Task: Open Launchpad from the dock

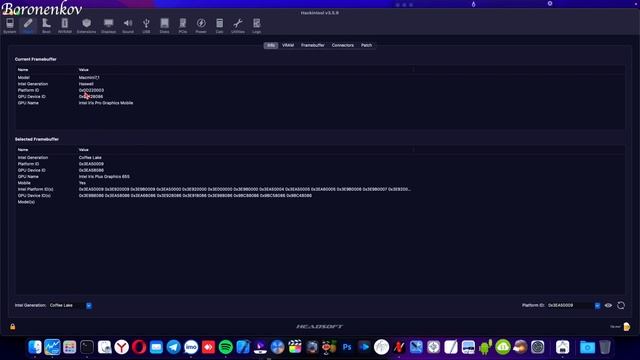Action: pos(69,347)
